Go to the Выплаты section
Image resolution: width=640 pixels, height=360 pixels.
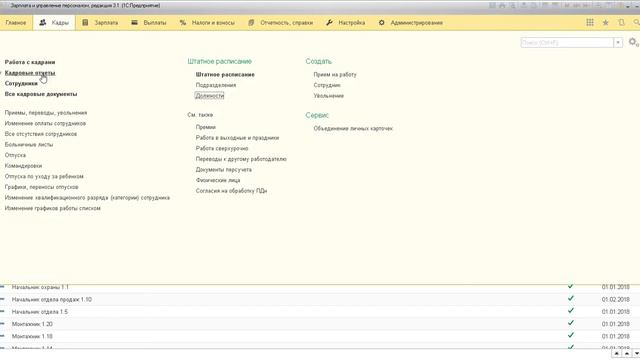pyautogui.click(x=149, y=23)
